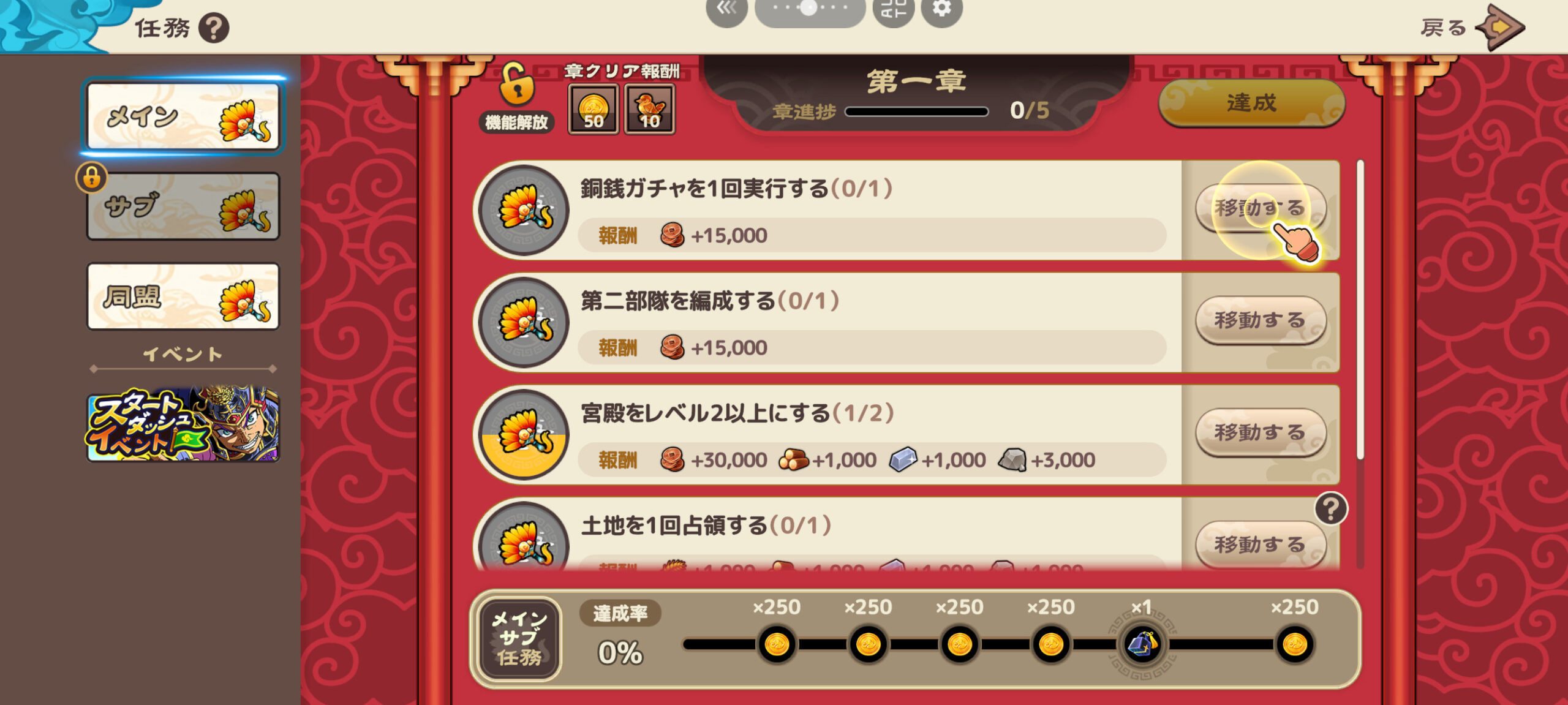The height and width of the screenshot is (705, 1568).
Task: Tap the 機能解放 unlock padlock icon
Action: point(516,85)
